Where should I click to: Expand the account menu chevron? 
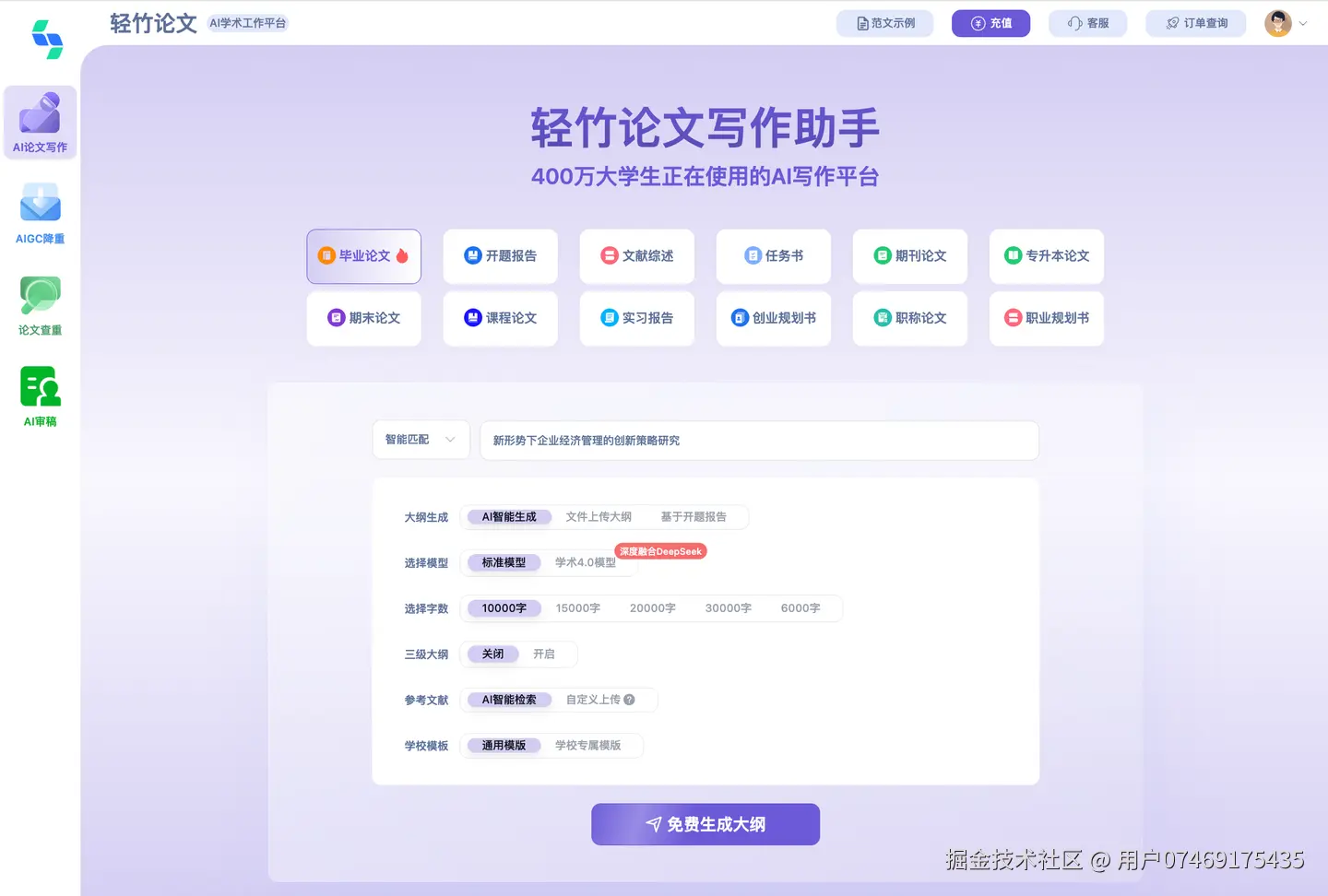1302,23
